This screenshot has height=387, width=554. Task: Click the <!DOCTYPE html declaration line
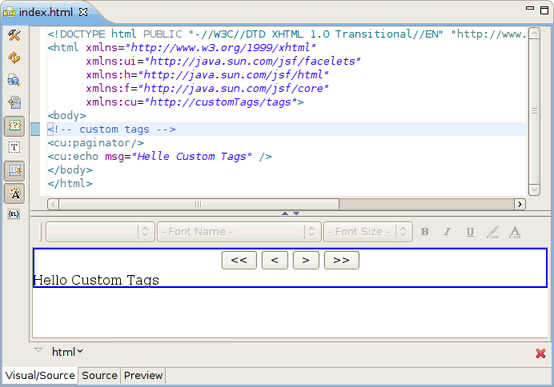pyautogui.click(x=287, y=34)
